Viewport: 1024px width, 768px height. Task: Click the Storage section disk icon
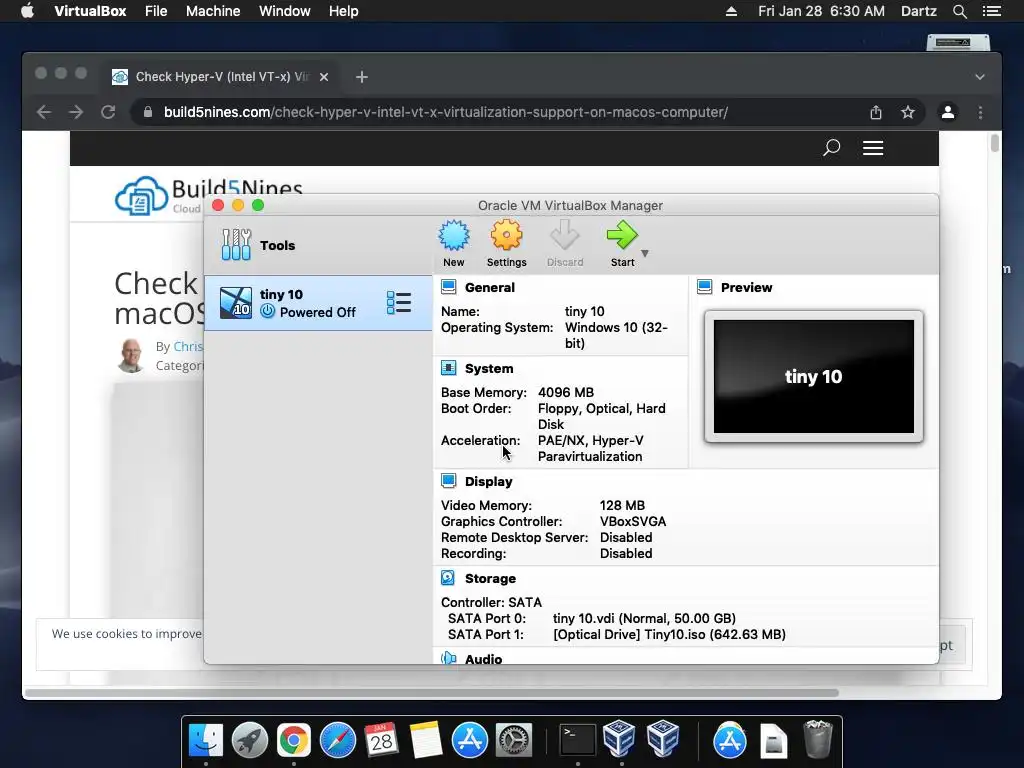pos(448,578)
